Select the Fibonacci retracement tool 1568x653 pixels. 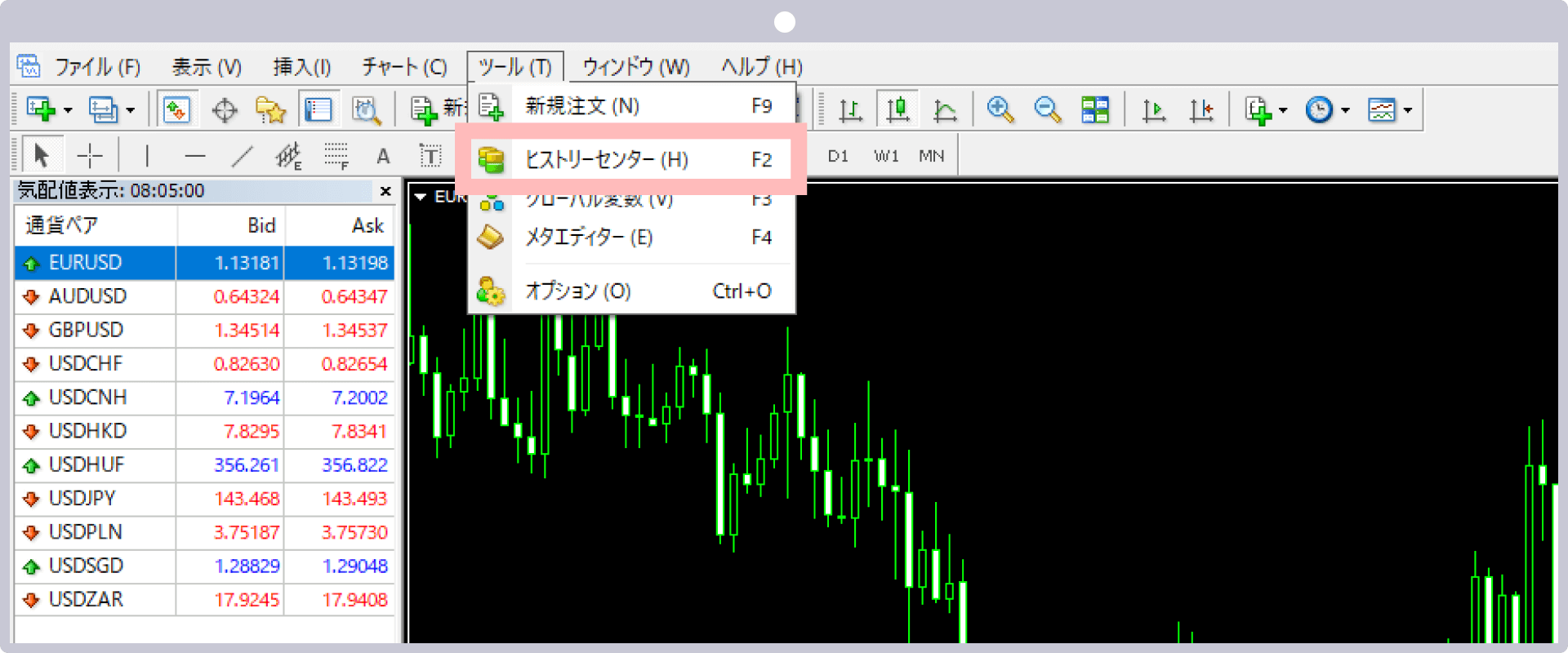[336, 155]
